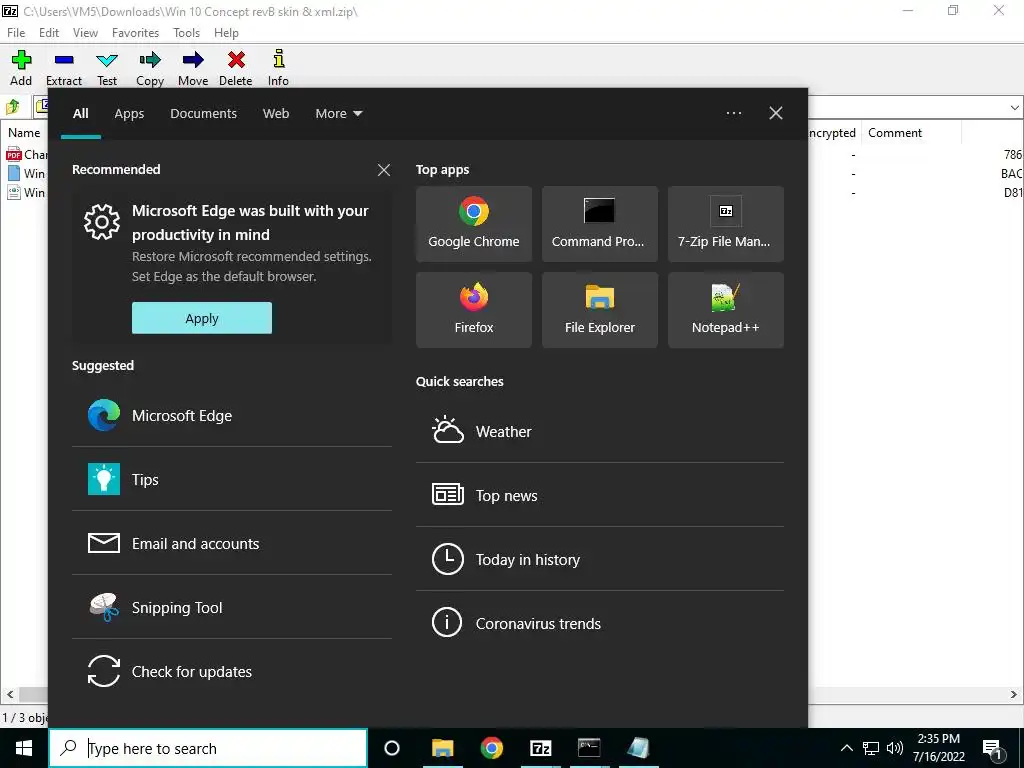Open volume control in system tray
Viewport: 1024px width, 768px height.
tap(895, 748)
